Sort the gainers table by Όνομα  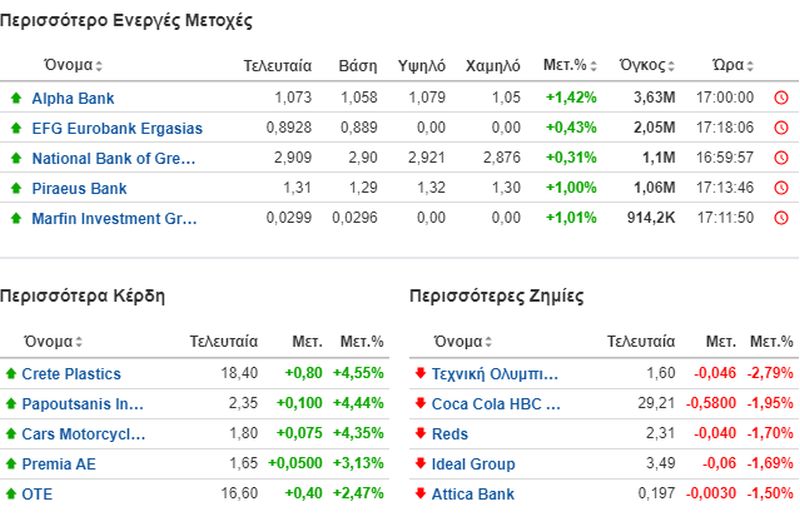click(53, 341)
